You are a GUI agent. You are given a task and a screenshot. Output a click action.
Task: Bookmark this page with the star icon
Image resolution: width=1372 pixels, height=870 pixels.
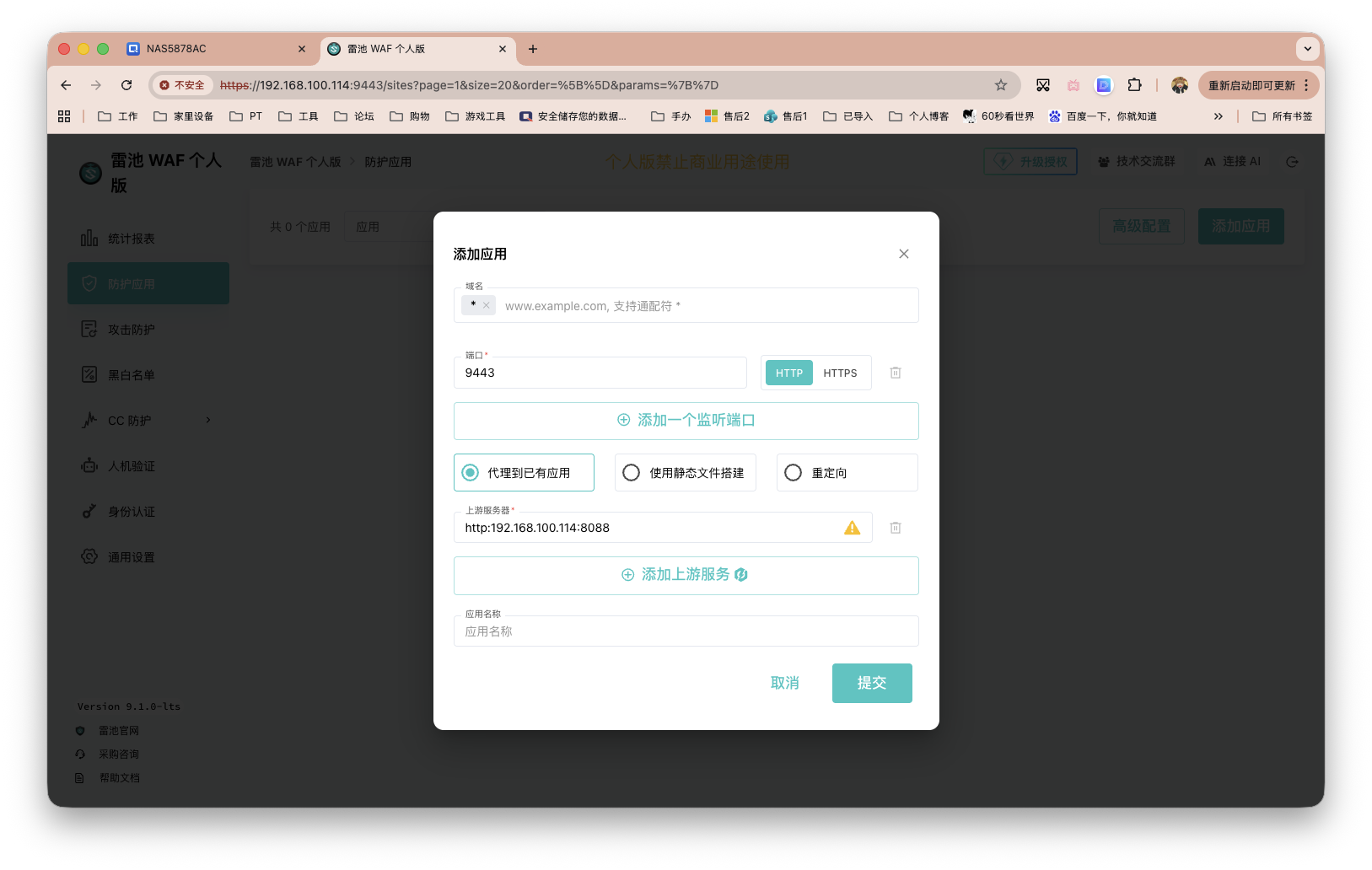(x=1001, y=85)
